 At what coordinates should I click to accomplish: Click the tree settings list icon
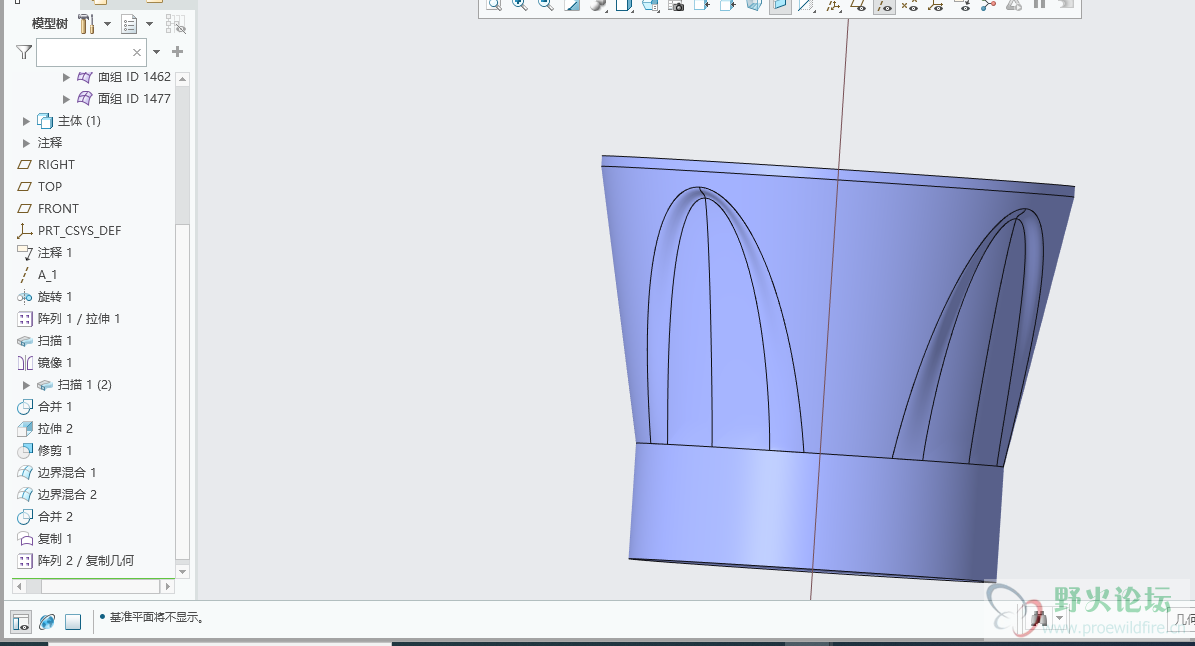pyautogui.click(x=130, y=24)
